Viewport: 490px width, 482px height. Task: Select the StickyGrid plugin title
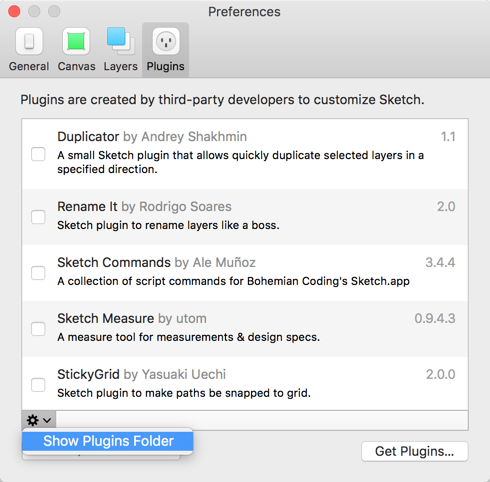[88, 375]
